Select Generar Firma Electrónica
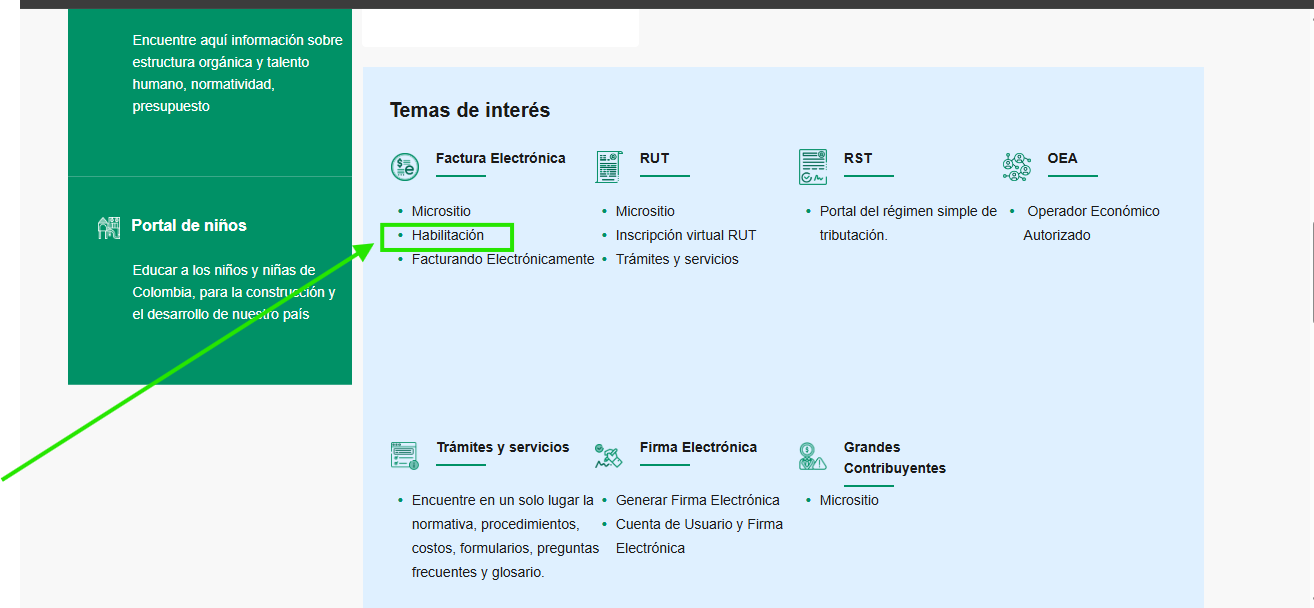Viewport: 1314px width, 608px height. point(698,500)
